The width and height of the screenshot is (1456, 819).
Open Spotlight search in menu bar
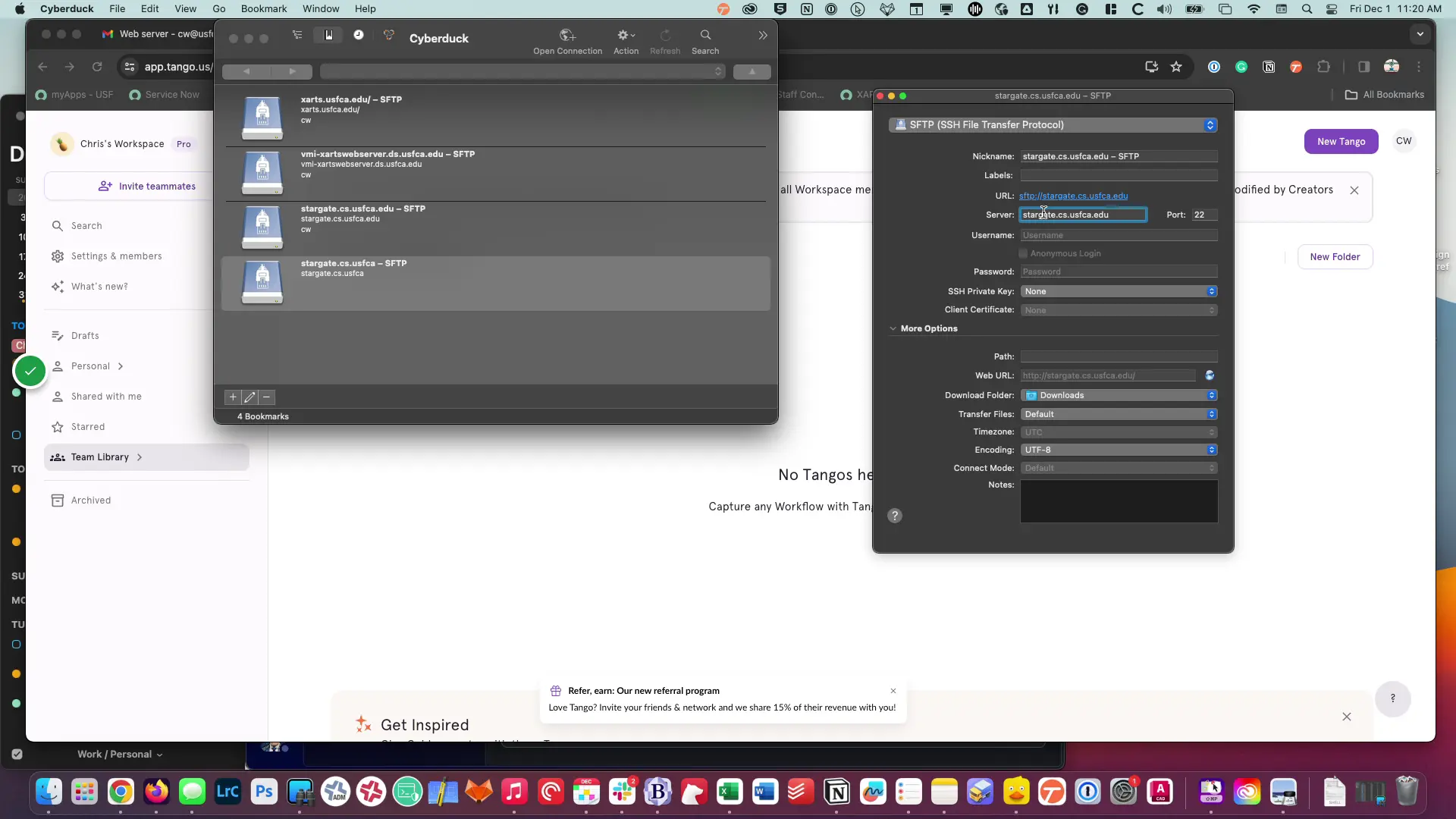pyautogui.click(x=1307, y=9)
